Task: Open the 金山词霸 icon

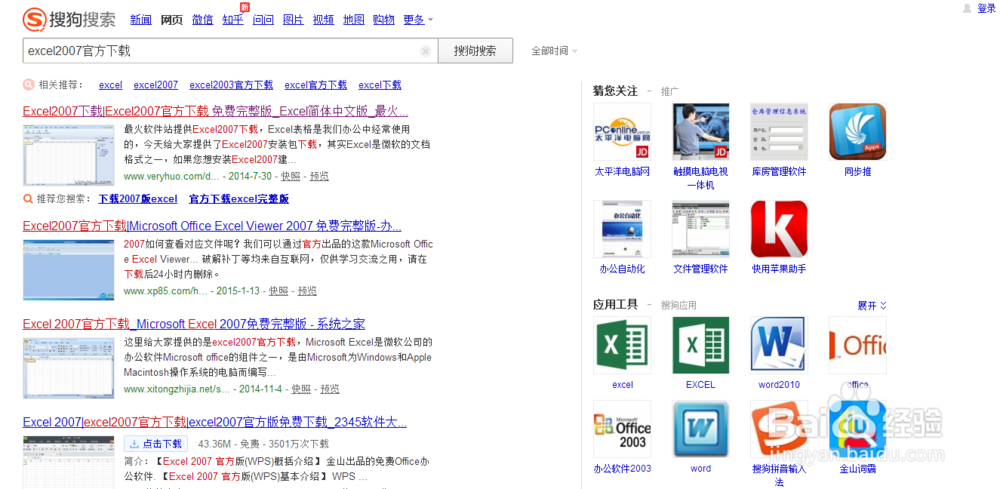Action: [x=857, y=429]
